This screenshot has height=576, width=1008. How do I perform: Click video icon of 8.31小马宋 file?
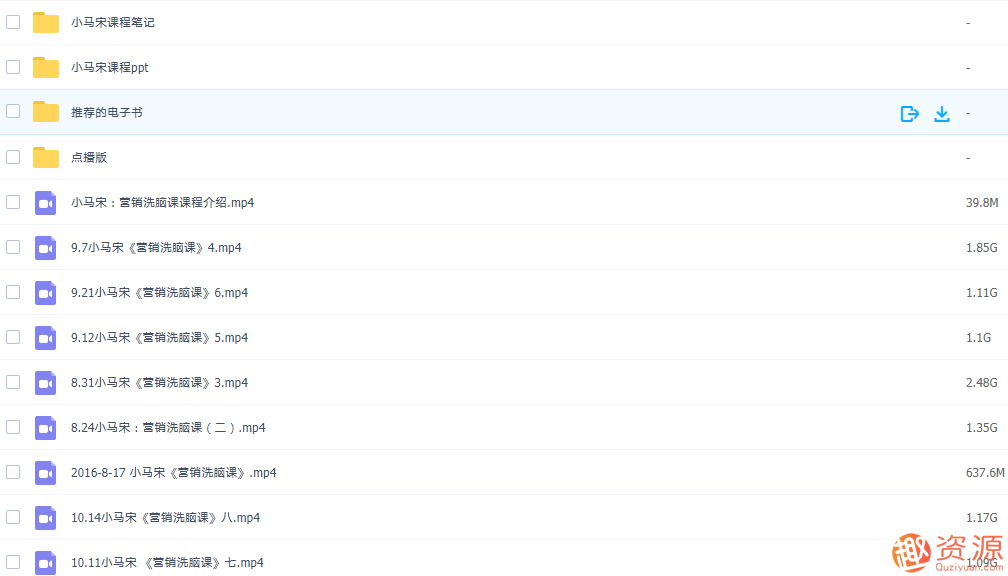(x=46, y=383)
